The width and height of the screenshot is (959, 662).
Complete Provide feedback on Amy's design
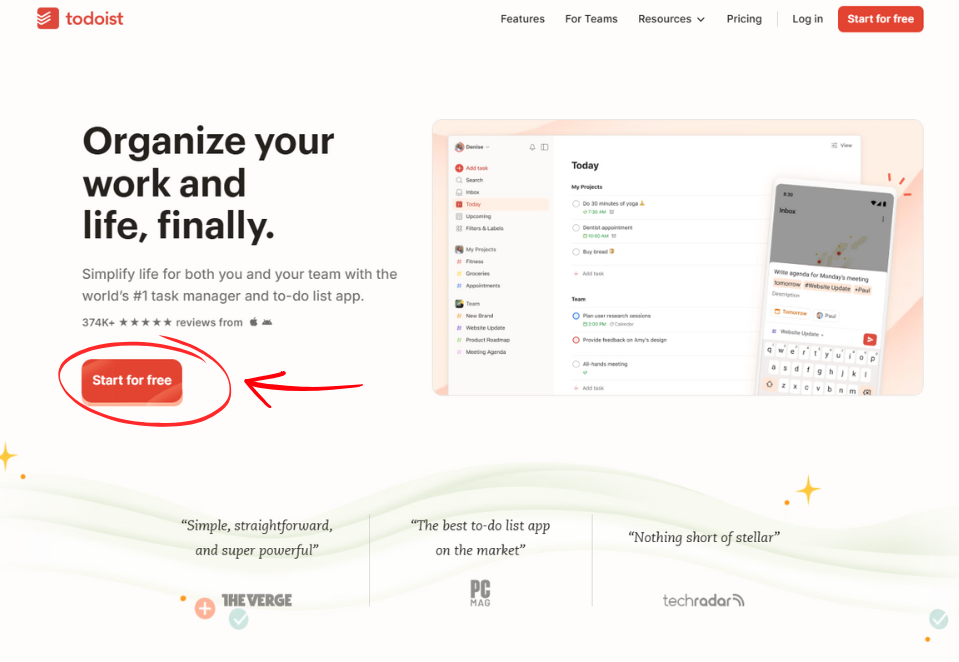click(x=576, y=340)
